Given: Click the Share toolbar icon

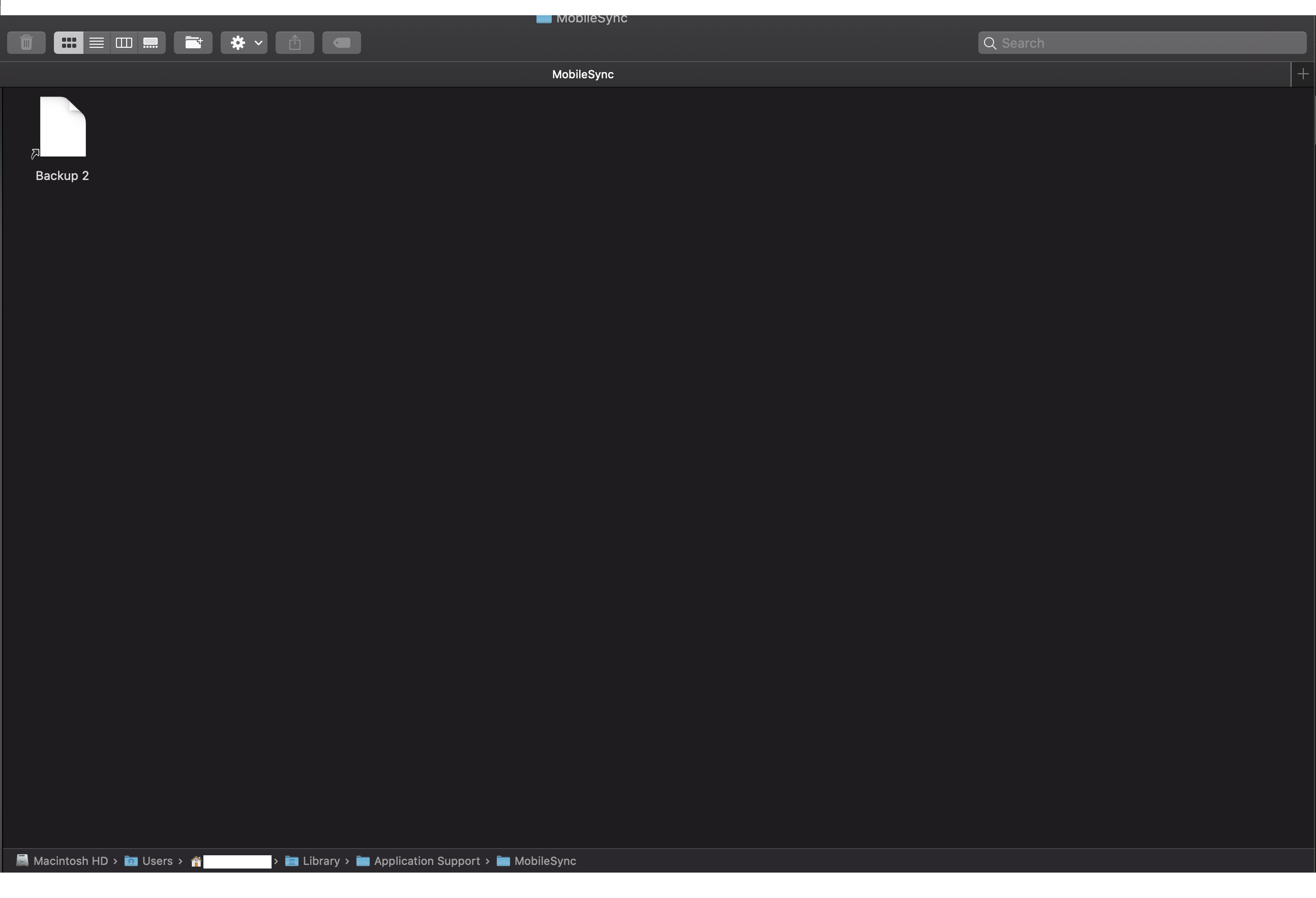Looking at the screenshot, I should point(294,43).
